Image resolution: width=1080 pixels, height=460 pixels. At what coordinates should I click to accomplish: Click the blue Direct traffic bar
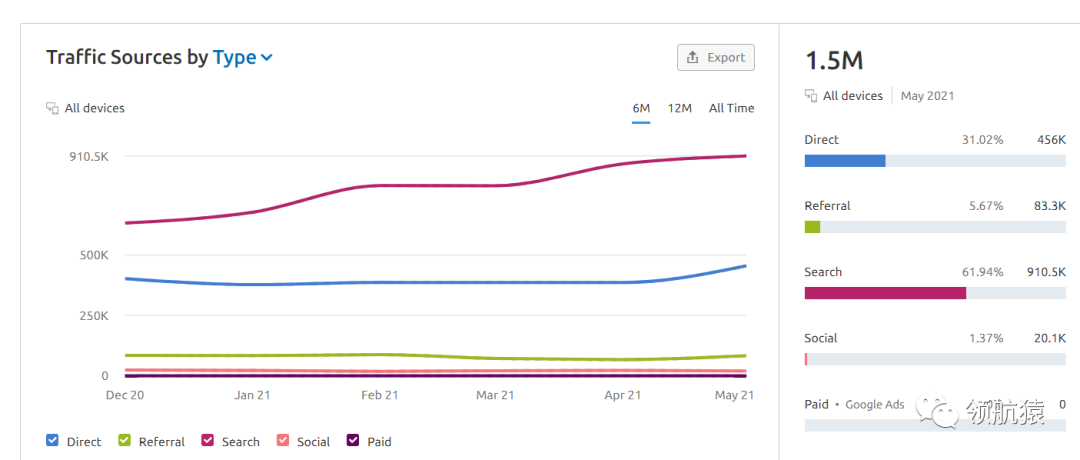(x=845, y=161)
